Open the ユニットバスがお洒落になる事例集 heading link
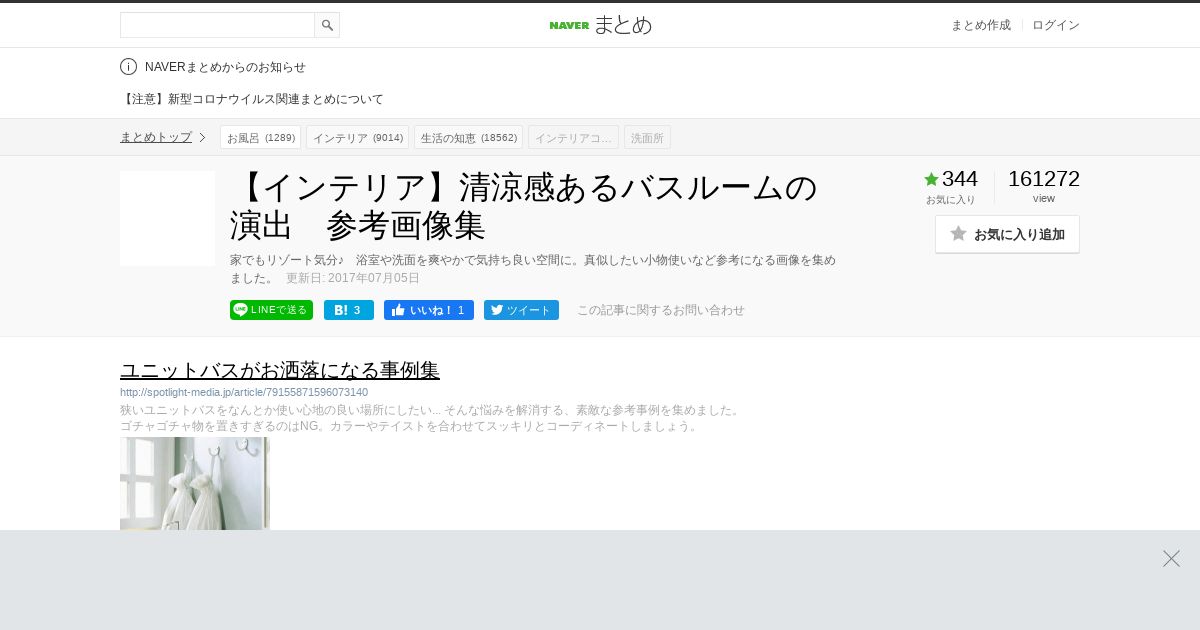This screenshot has height=630, width=1200. pyautogui.click(x=280, y=370)
